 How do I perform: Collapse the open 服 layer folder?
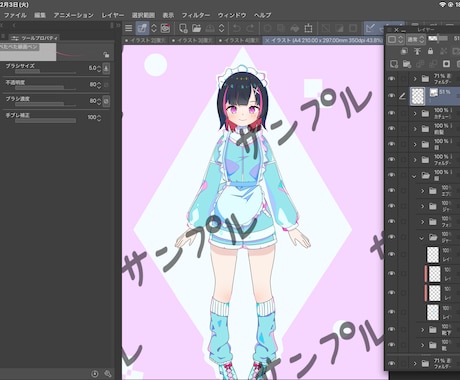[414, 176]
